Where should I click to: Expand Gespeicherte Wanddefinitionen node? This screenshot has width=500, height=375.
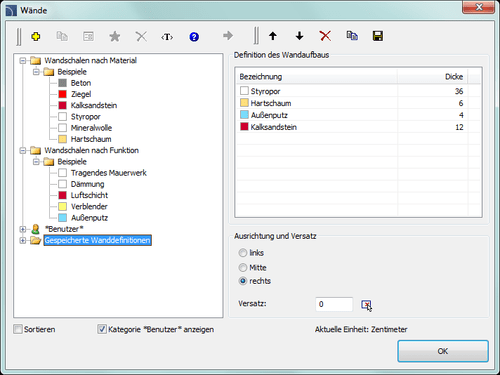click(x=23, y=240)
